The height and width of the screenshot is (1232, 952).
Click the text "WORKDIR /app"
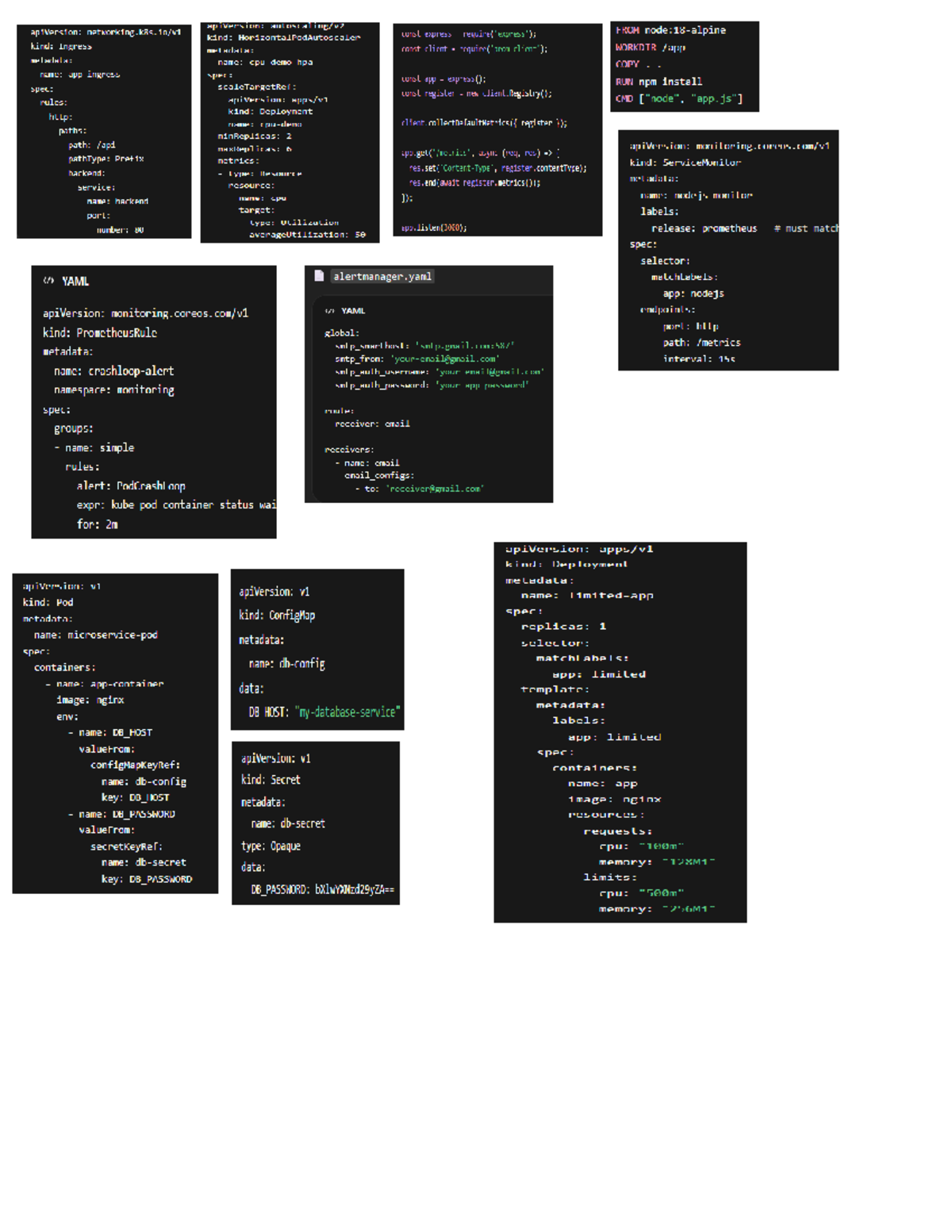pos(651,48)
